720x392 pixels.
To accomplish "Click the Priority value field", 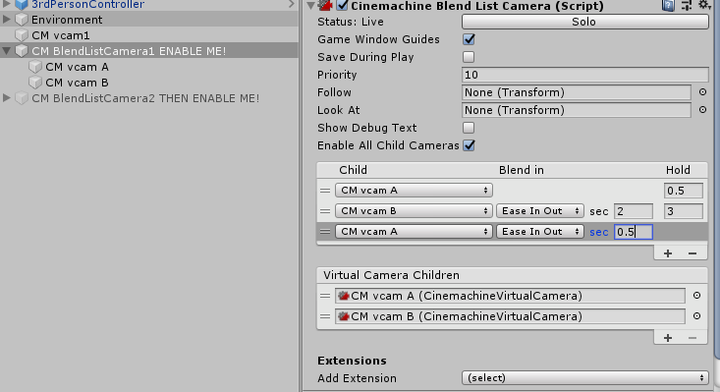I will 585,75.
